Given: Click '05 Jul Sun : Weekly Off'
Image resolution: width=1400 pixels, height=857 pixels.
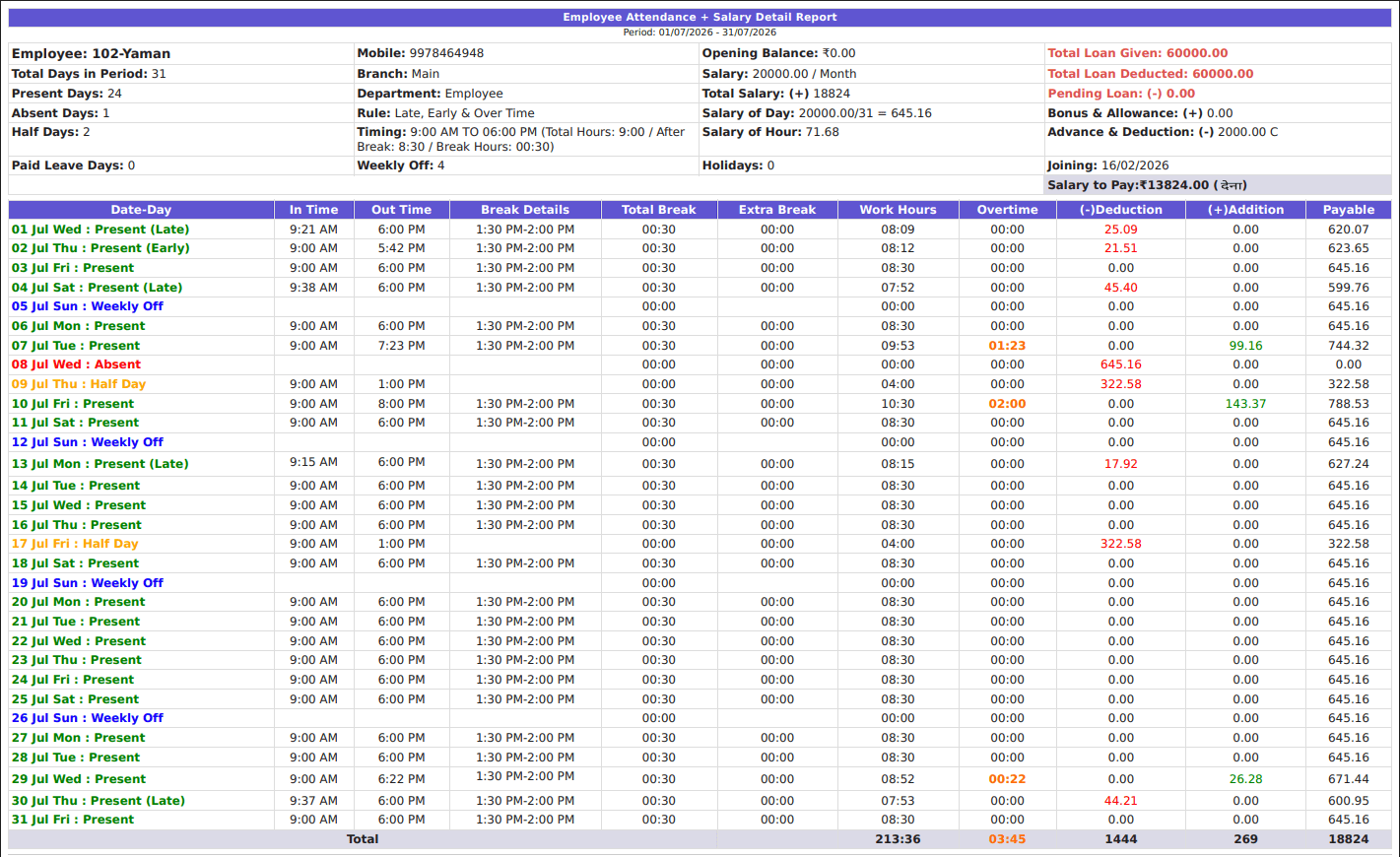Looking at the screenshot, I should [88, 306].
